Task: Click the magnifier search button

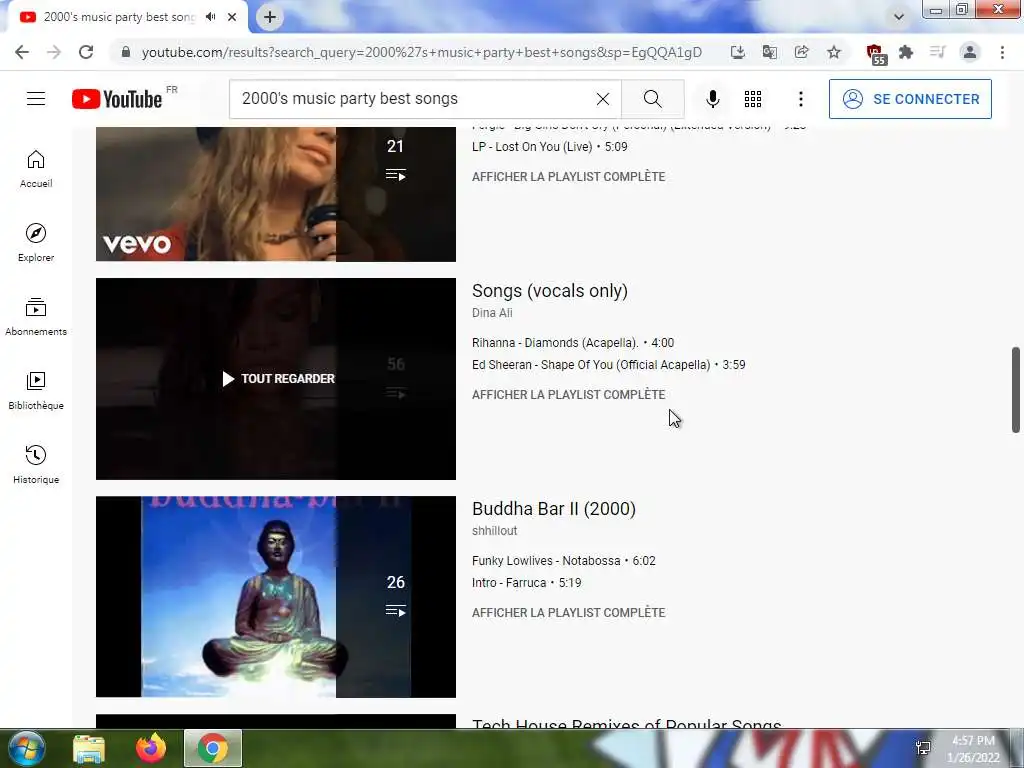Action: [652, 99]
